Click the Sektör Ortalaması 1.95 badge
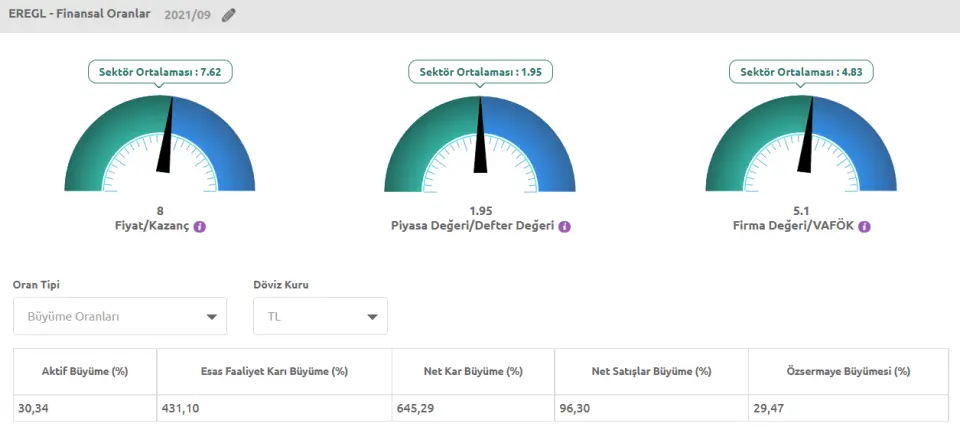Image resolution: width=960 pixels, height=430 pixels. tap(480, 72)
